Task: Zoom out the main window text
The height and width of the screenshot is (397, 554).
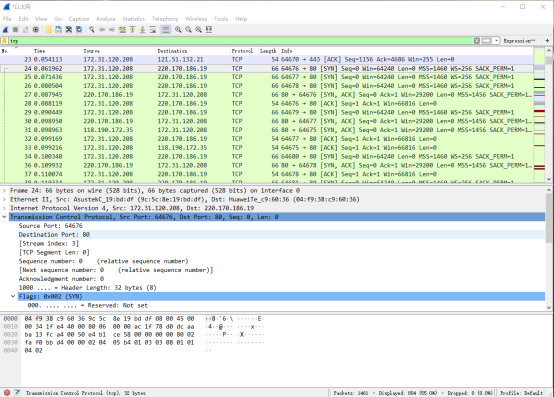Action: pos(188,30)
